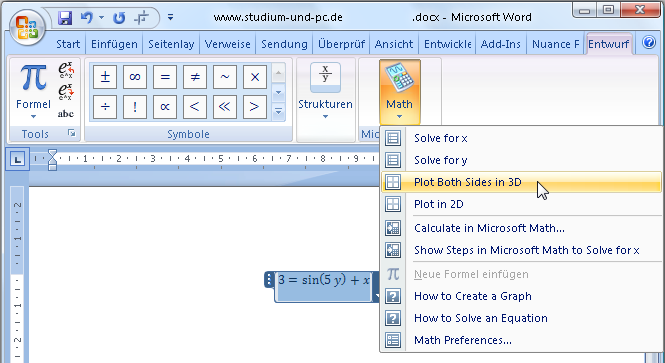
Task: Undo the last action
Action: [x=87, y=18]
